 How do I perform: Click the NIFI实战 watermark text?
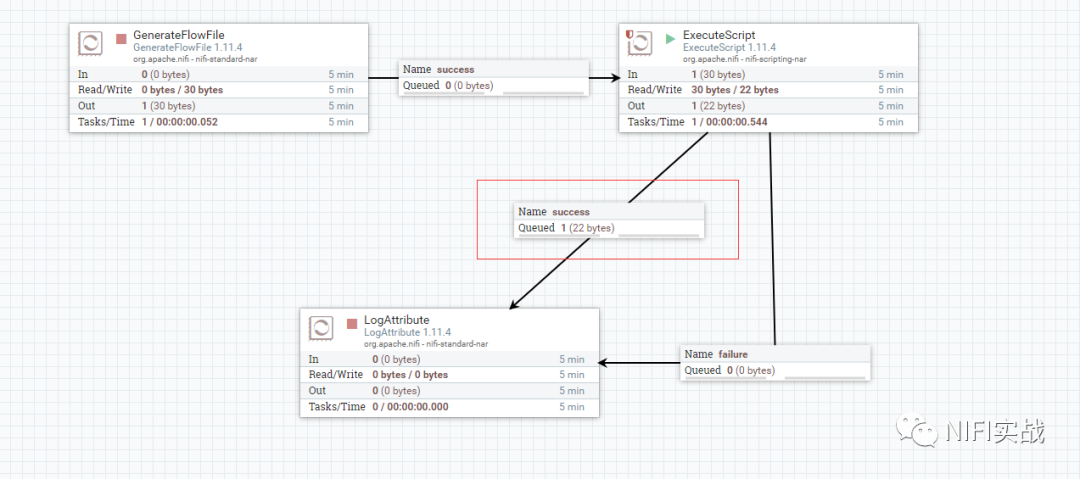point(995,431)
